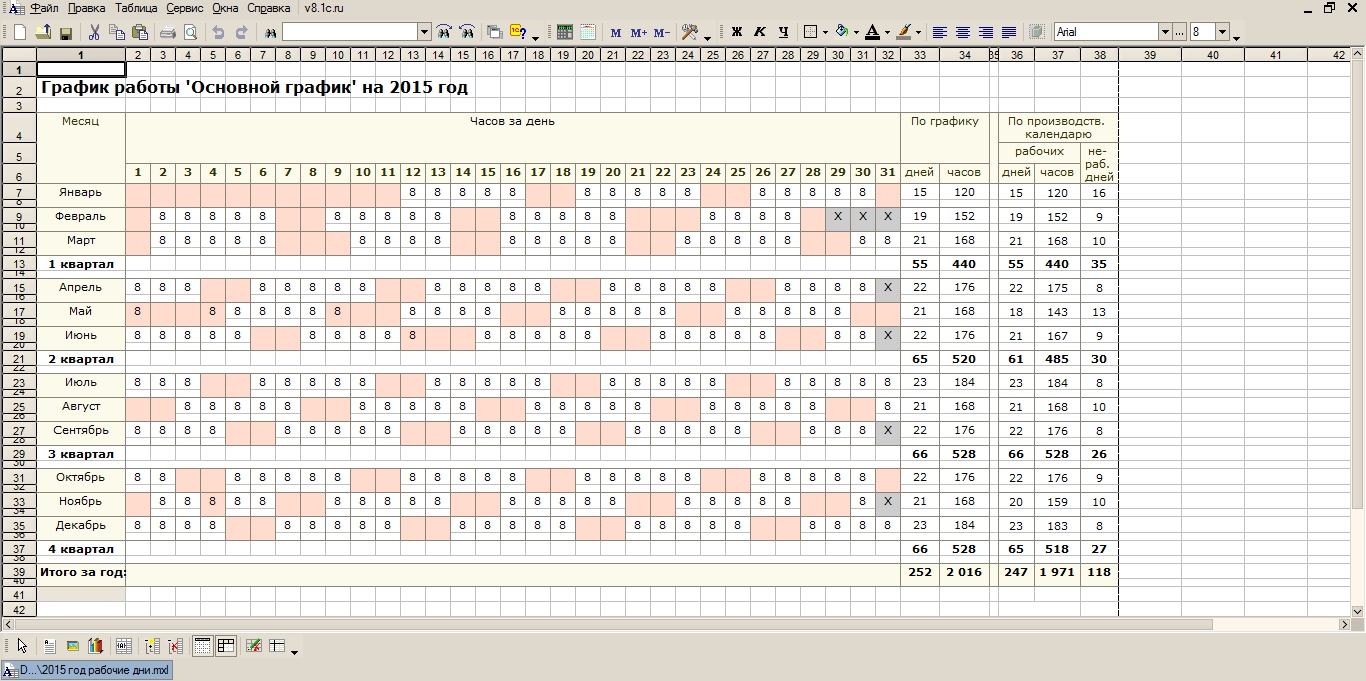Redo the last undone action

[x=241, y=32]
